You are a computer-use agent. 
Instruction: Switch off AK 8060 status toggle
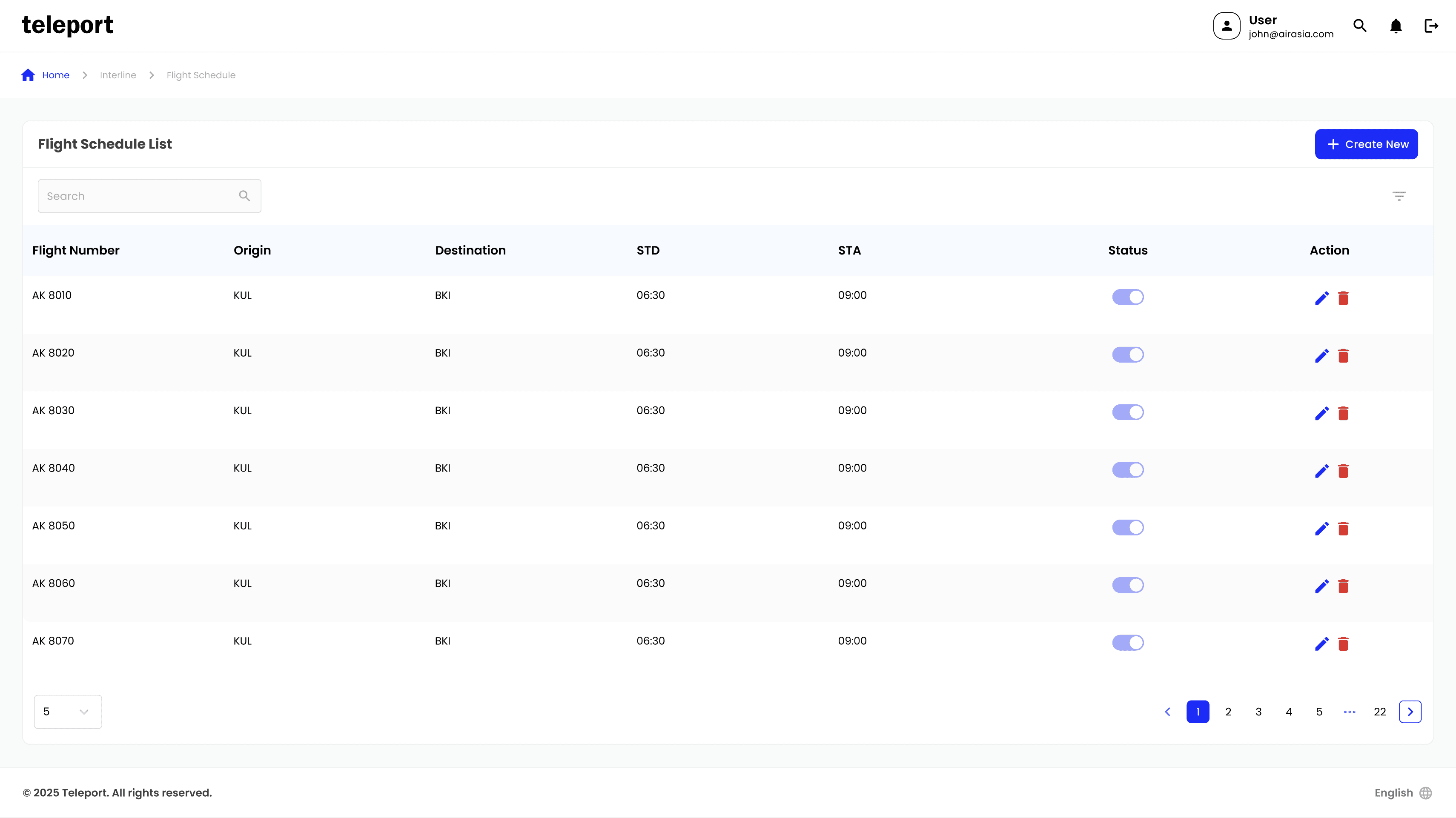[1128, 585]
